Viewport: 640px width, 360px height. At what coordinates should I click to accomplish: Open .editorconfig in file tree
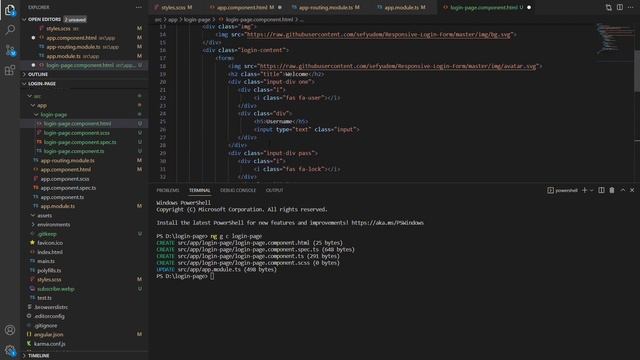pos(49,316)
